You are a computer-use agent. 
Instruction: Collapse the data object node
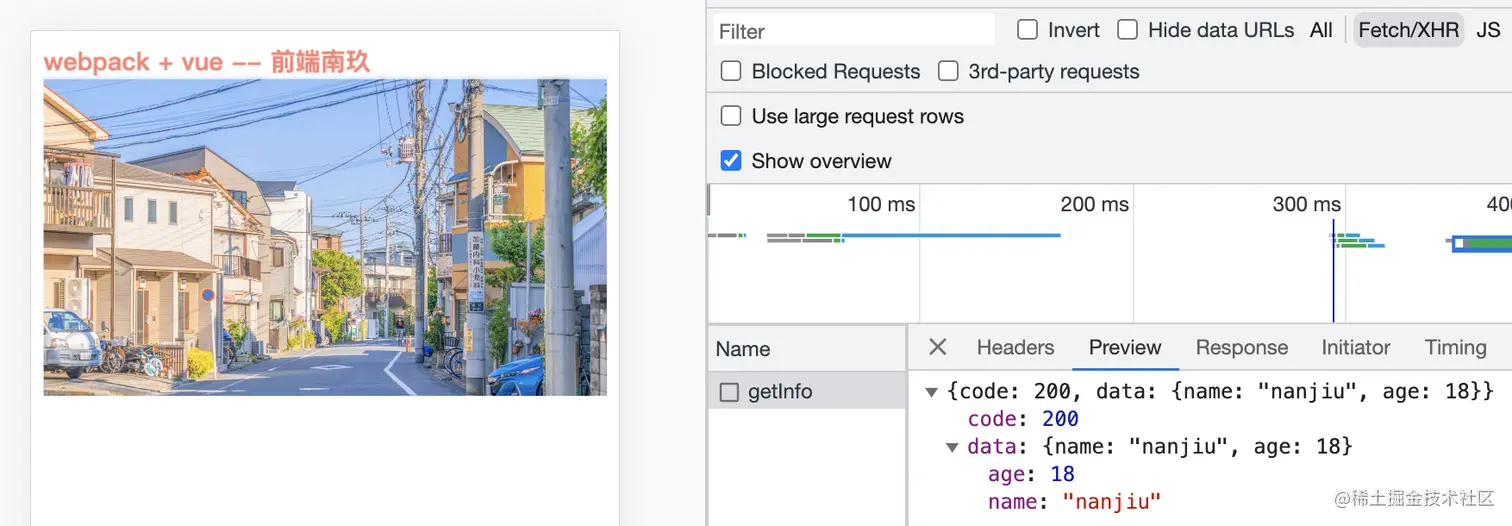(952, 446)
